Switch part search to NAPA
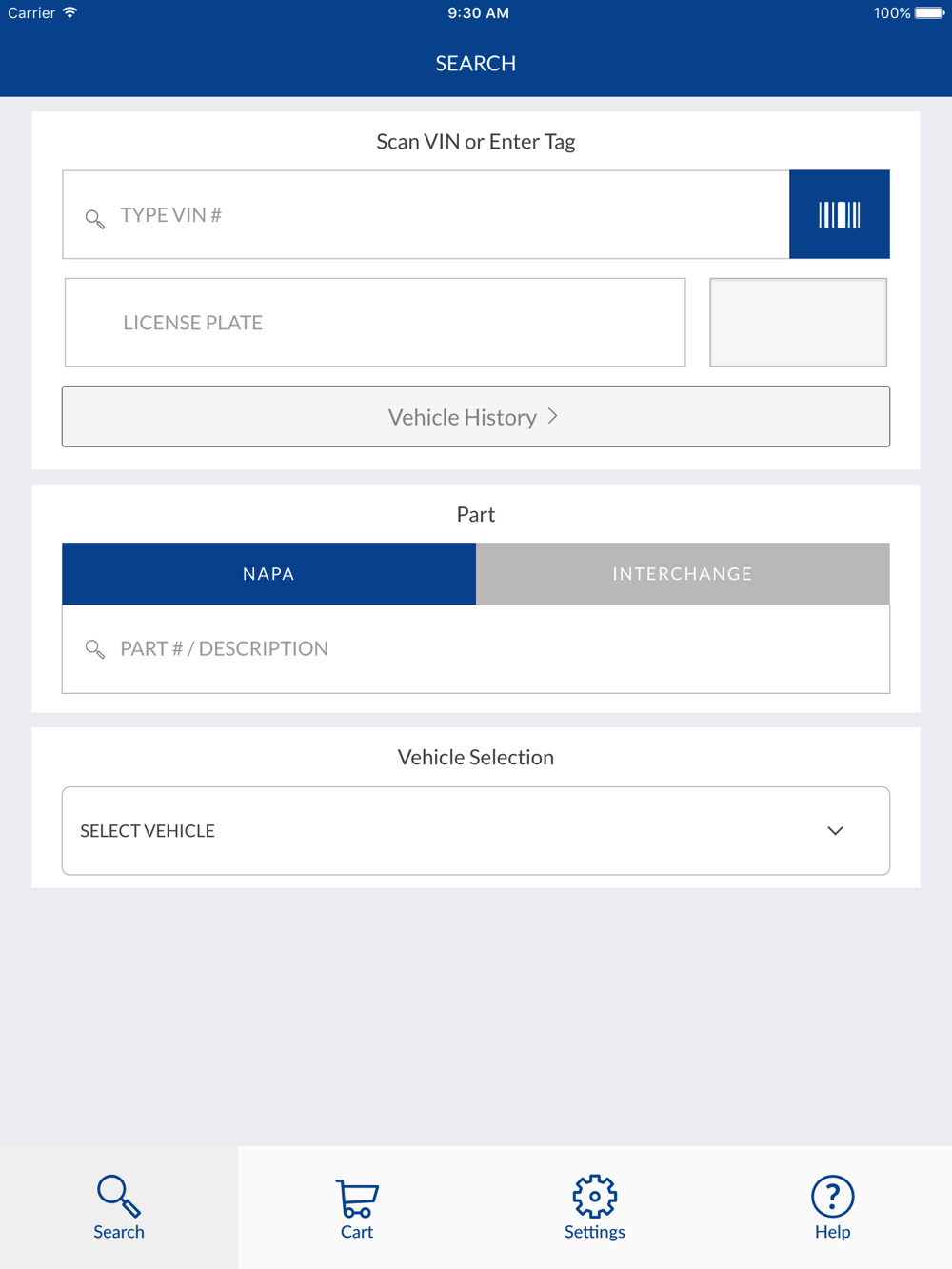 point(268,574)
